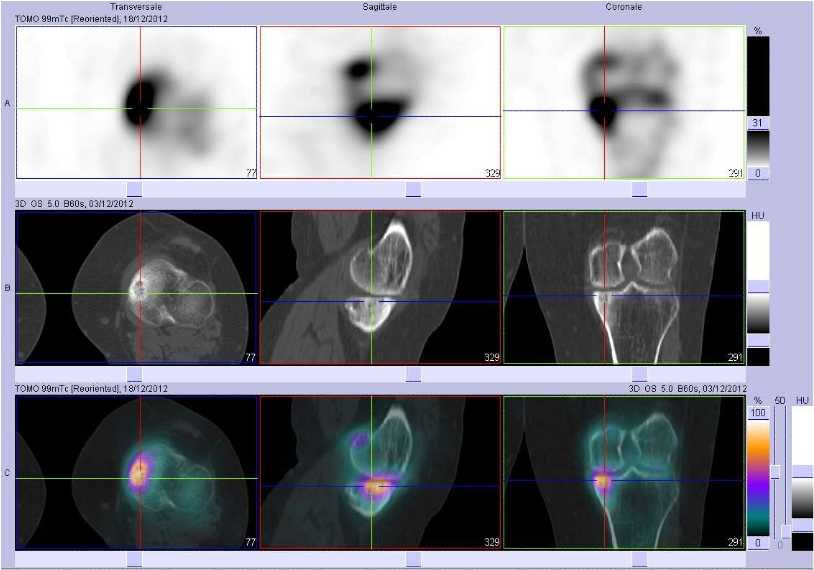This screenshot has width=814, height=570.
Task: Select the coronal SPECT image in row A
Action: click(x=624, y=102)
